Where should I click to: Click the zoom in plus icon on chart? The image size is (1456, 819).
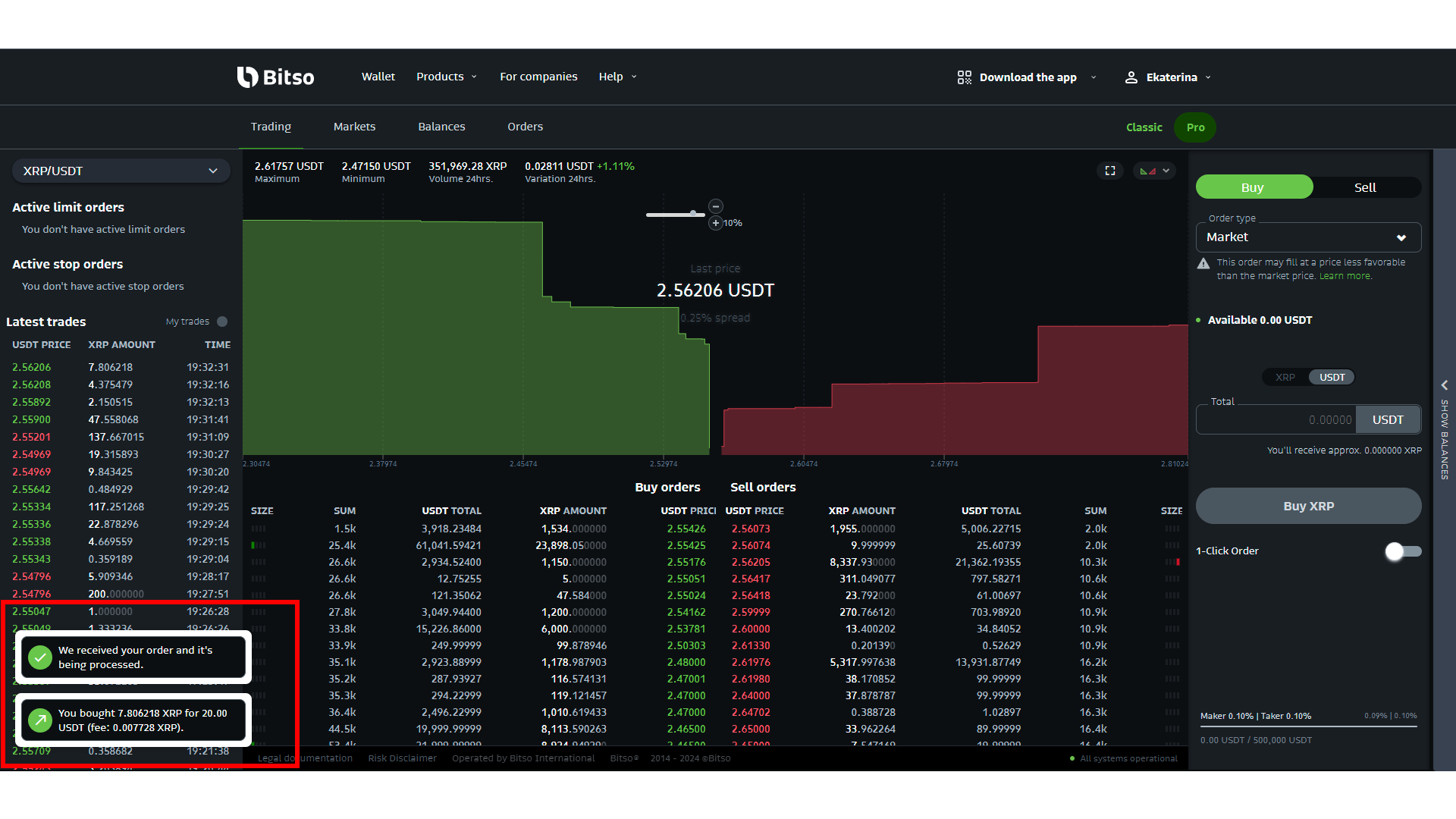(715, 223)
